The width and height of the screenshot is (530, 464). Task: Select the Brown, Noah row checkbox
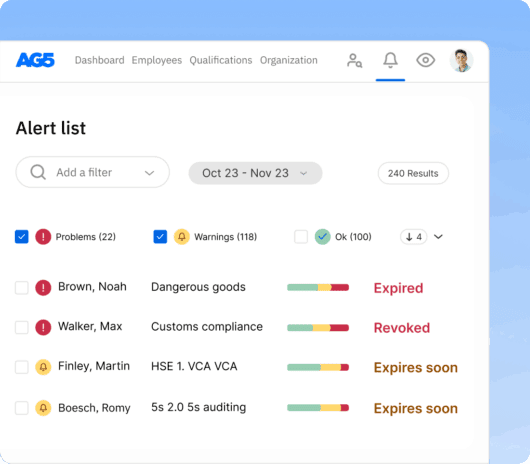pyautogui.click(x=22, y=288)
